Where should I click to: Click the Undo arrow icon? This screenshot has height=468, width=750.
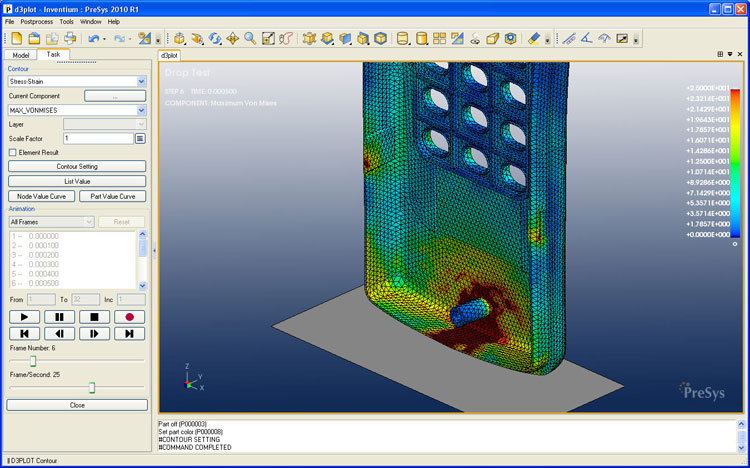click(92, 38)
